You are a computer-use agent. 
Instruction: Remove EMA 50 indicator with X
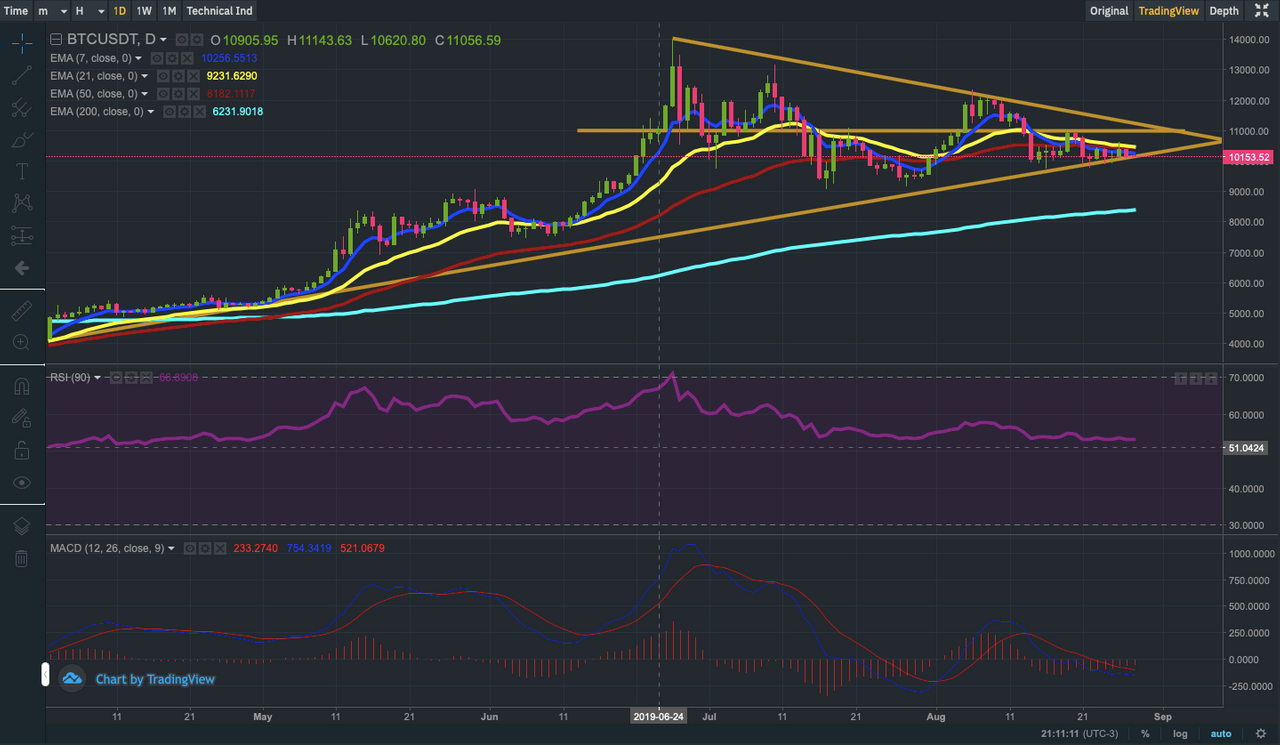click(x=193, y=94)
